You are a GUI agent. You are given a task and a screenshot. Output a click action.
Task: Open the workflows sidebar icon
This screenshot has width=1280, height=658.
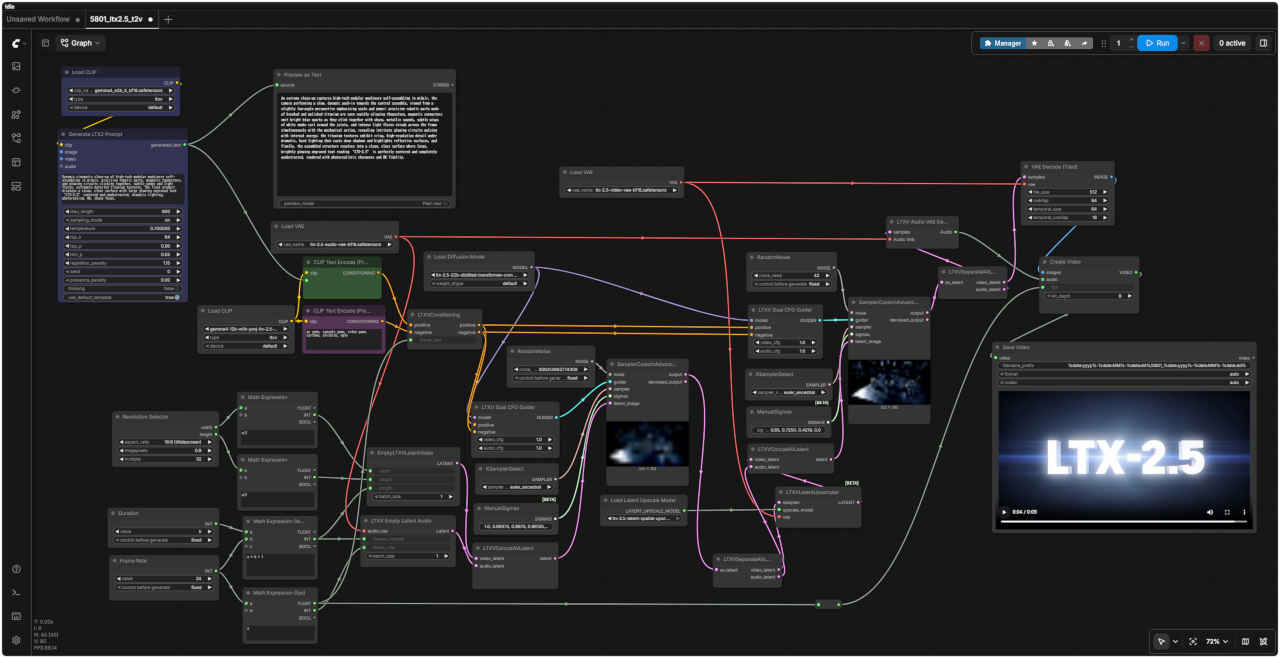tap(16, 138)
